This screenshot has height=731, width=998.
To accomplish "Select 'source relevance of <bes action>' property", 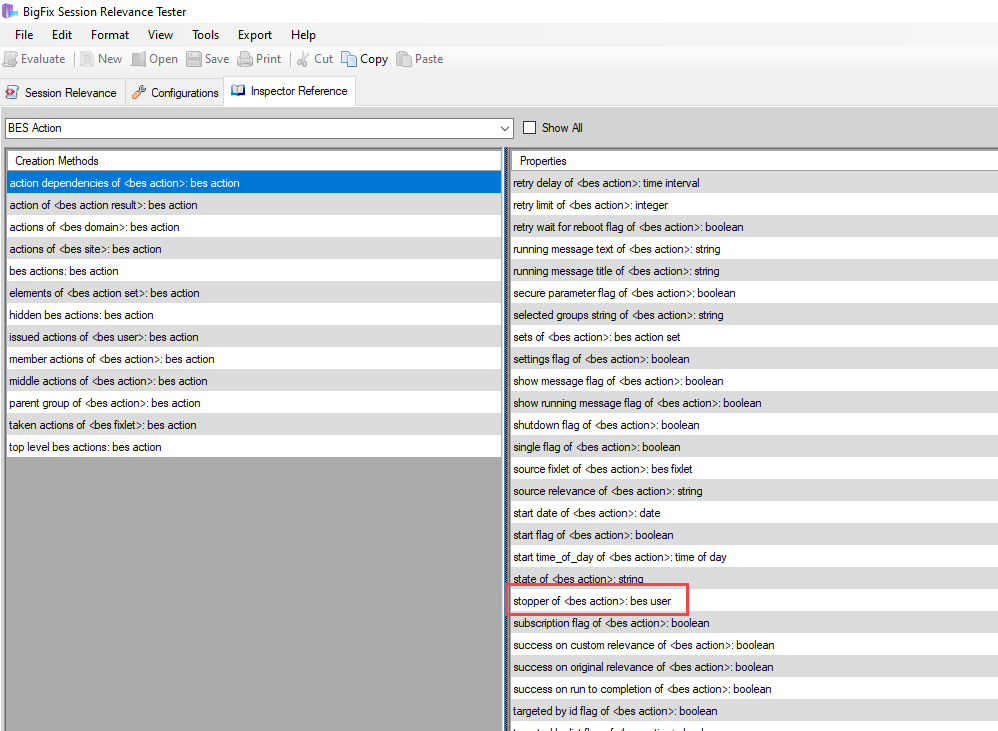I will click(755, 491).
